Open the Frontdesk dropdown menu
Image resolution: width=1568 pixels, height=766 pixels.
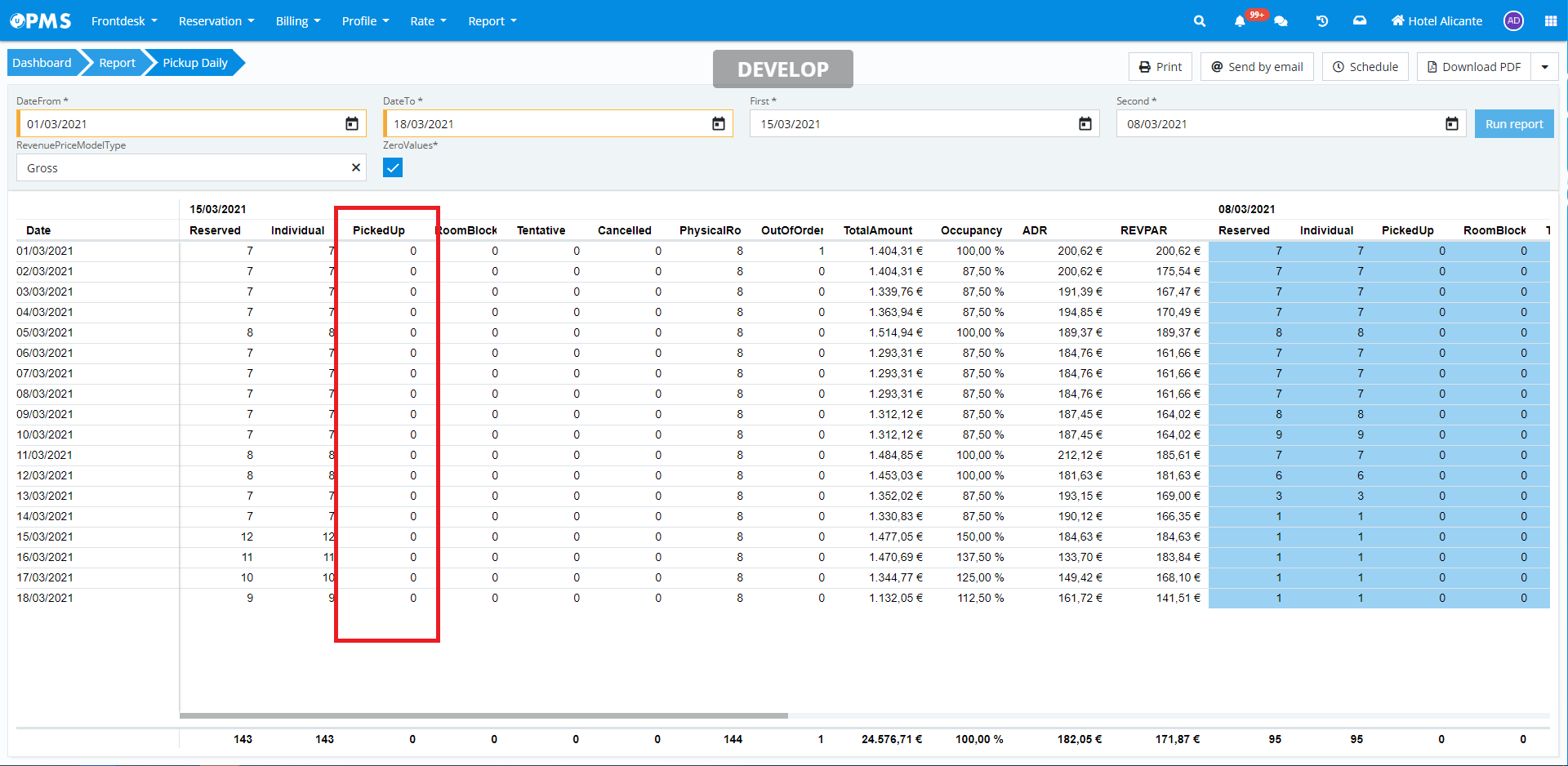(124, 21)
